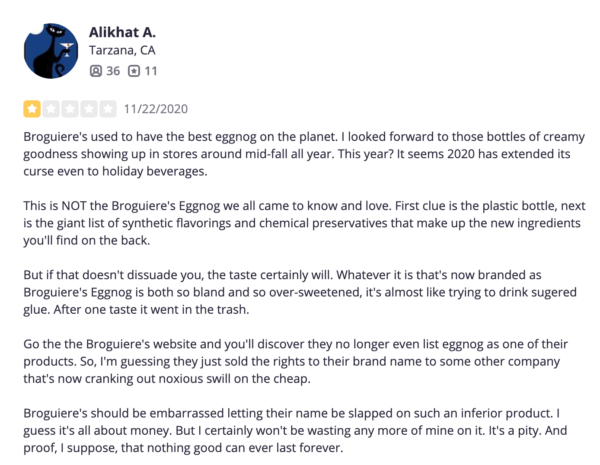This screenshot has width=600, height=465.
Task: Click the fourth empty rating star
Action: tap(89, 109)
